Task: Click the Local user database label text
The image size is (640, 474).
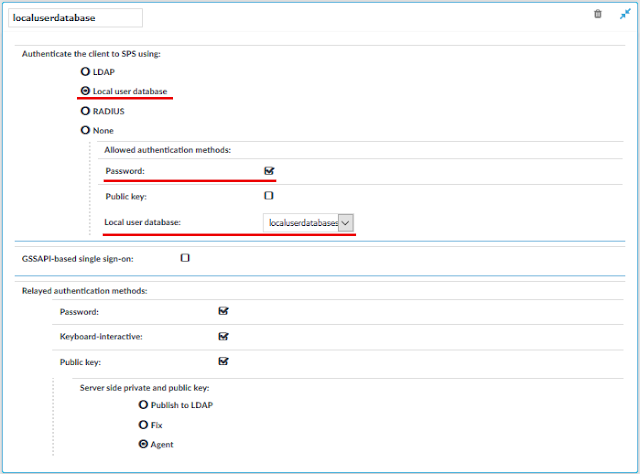Action: 142,222
